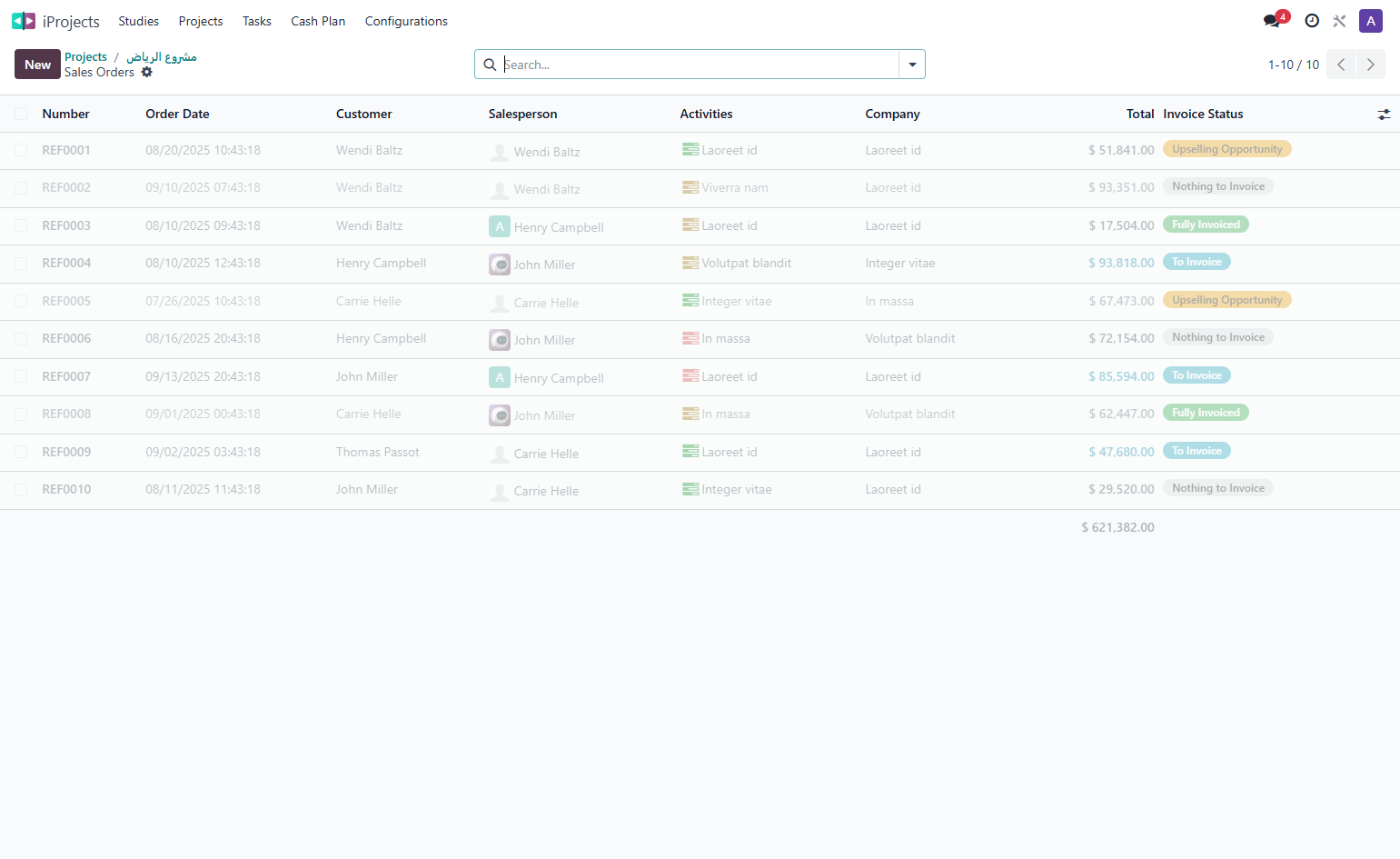Check the REF0001 row checkbox
Viewport: 1400px width, 859px height.
21,150
